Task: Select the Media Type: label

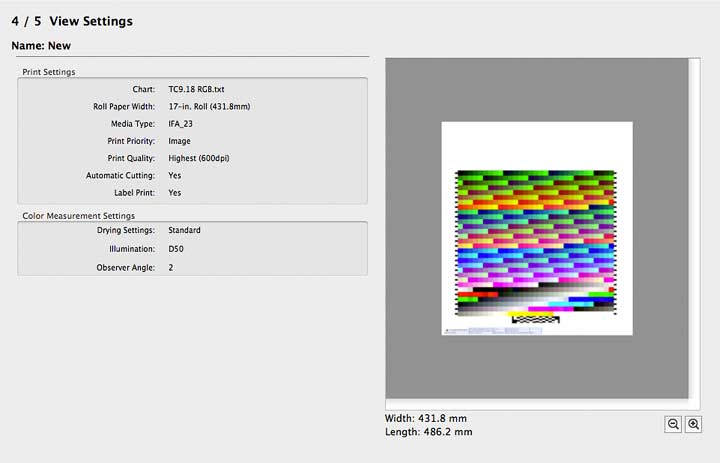Action: (133, 124)
